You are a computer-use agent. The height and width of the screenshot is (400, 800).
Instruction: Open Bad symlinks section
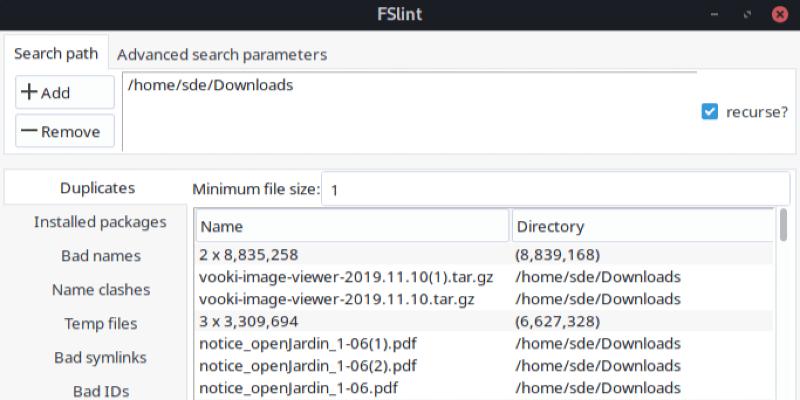click(99, 357)
